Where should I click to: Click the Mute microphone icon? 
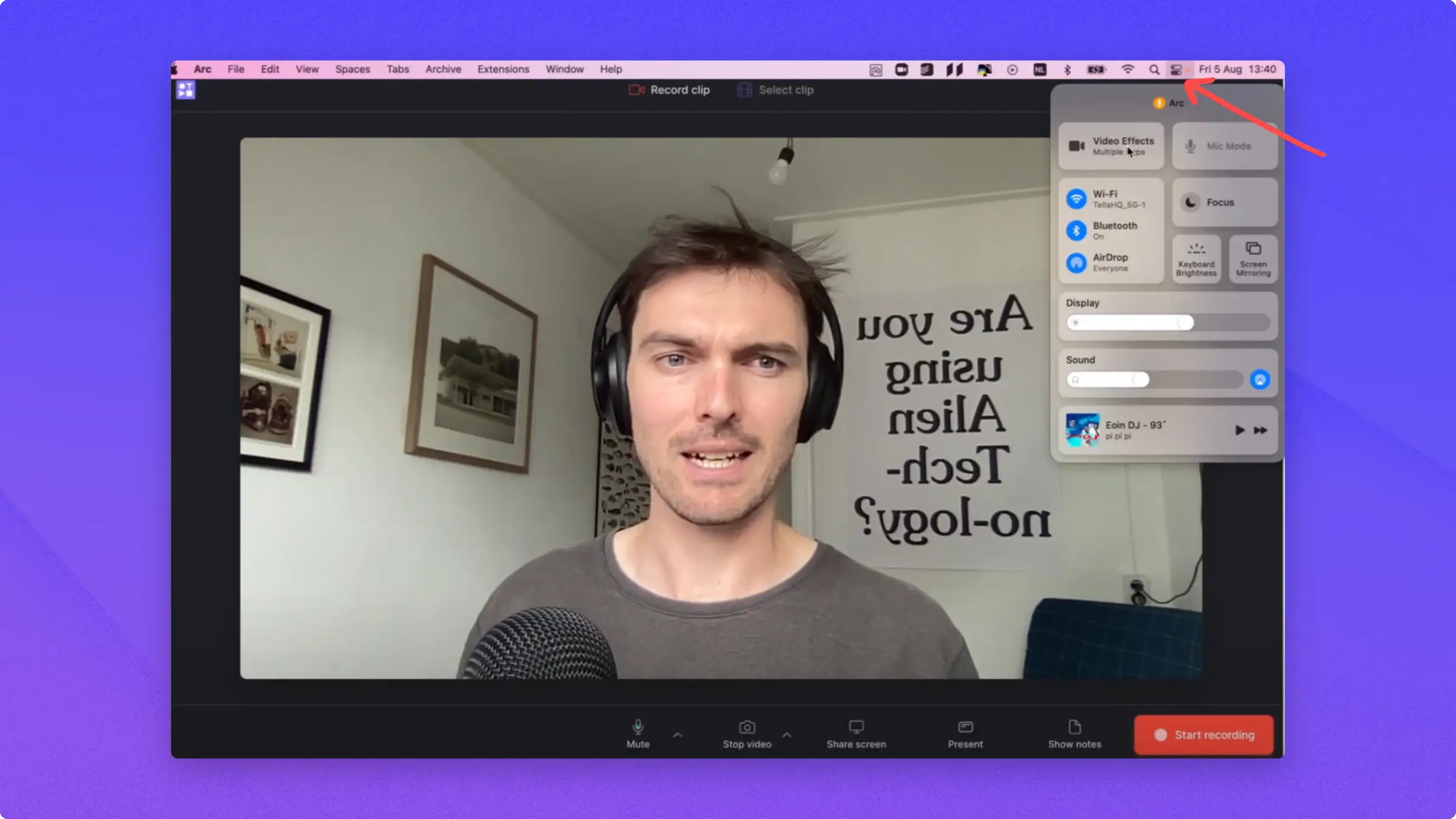click(x=638, y=727)
